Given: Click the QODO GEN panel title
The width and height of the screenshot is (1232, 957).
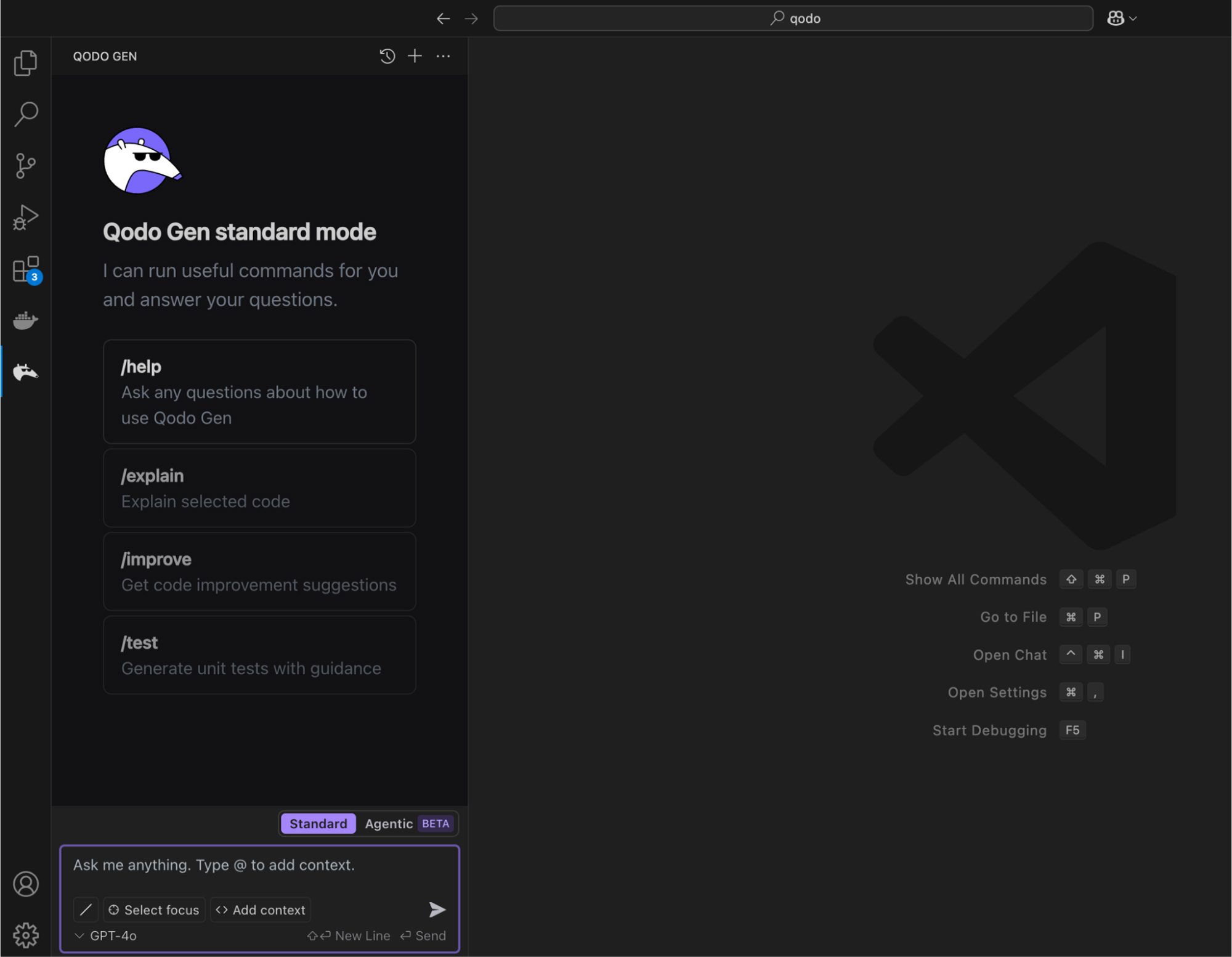Looking at the screenshot, I should (105, 56).
